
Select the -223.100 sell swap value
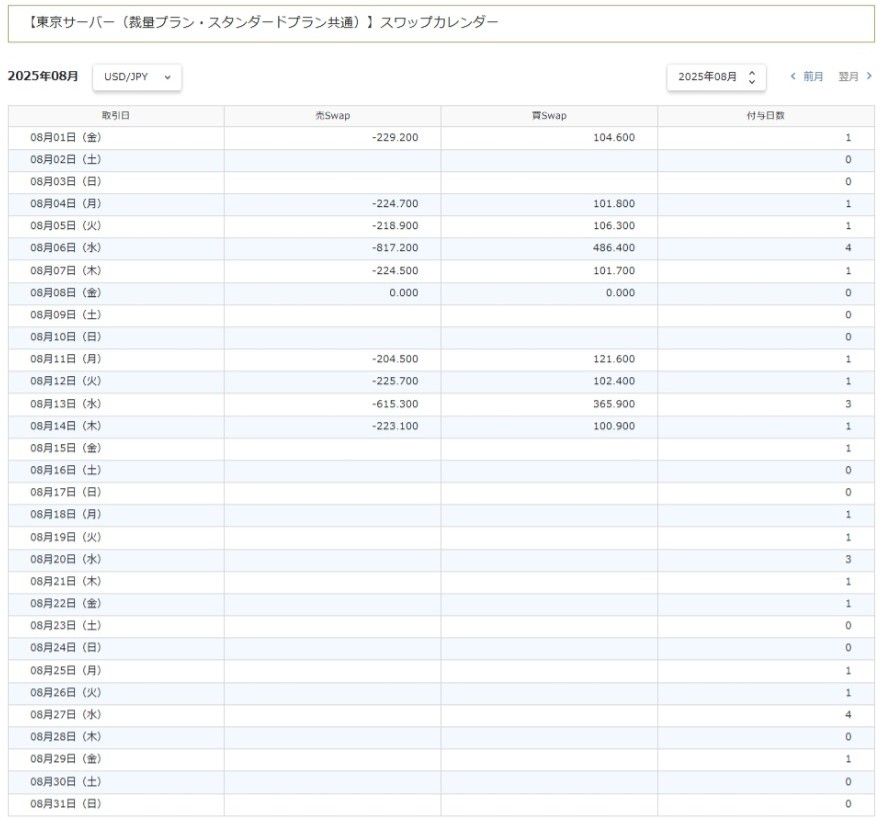[x=395, y=426]
